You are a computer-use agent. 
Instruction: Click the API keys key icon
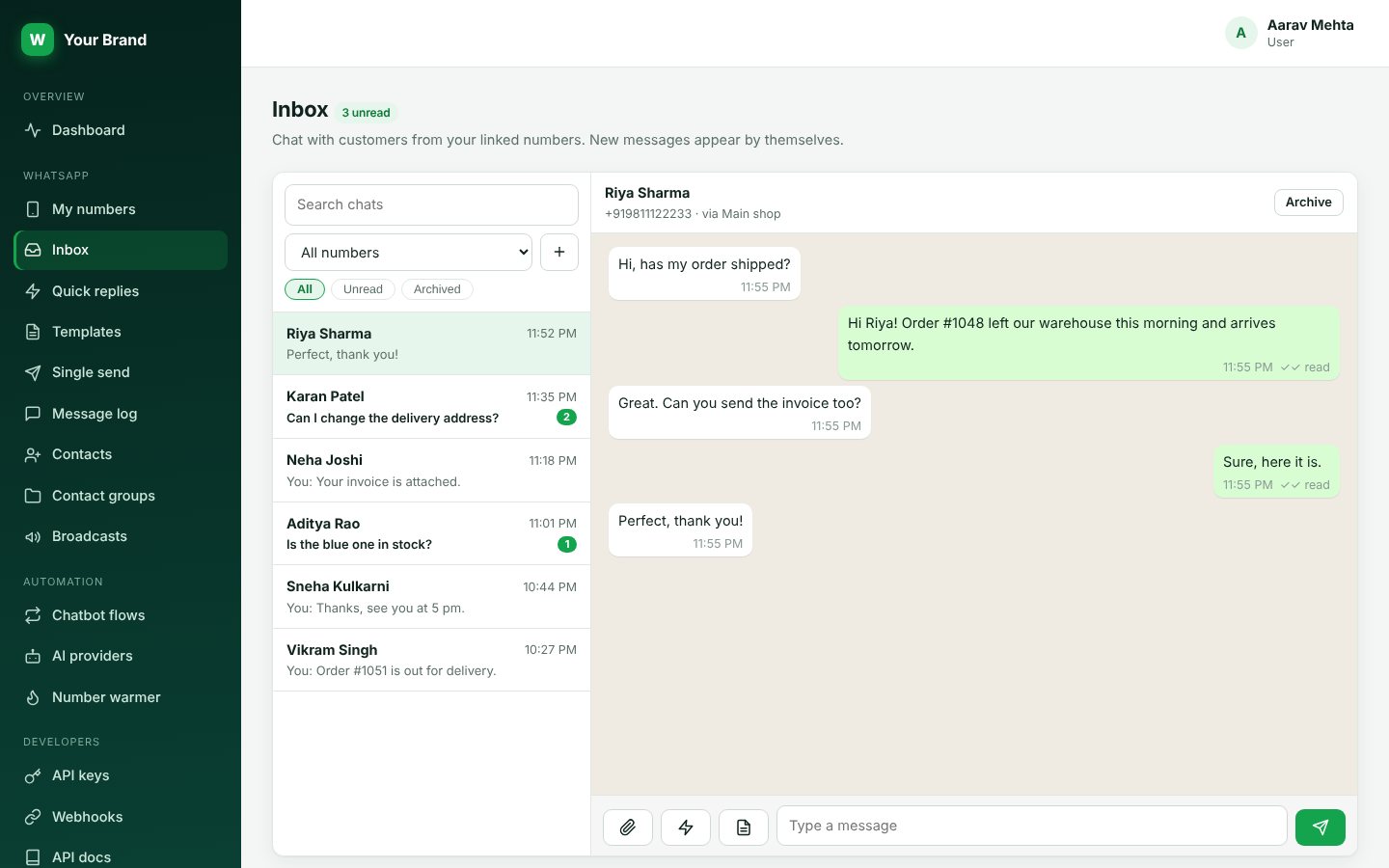click(x=33, y=775)
